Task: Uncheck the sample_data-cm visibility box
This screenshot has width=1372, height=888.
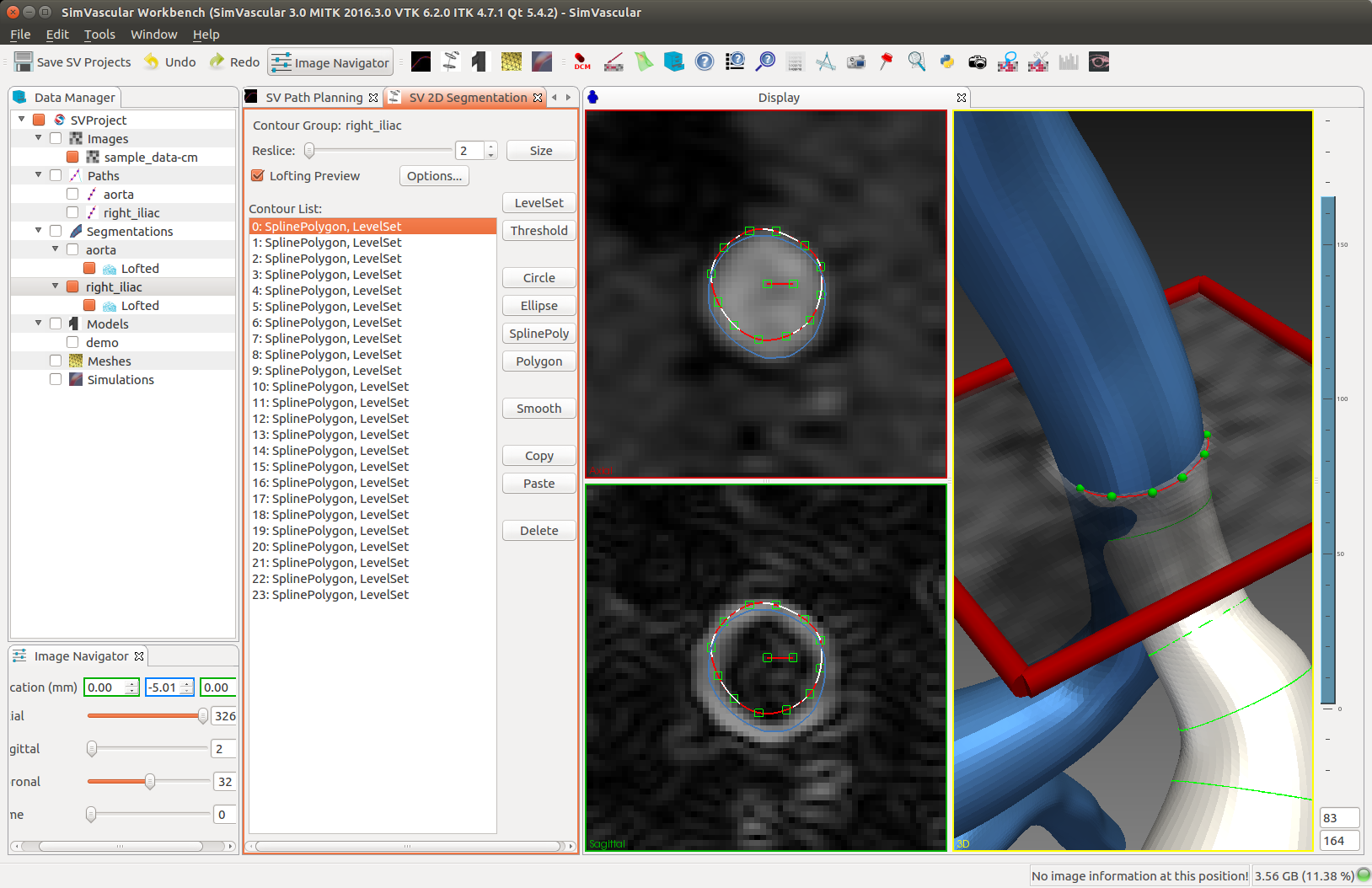Action: click(x=72, y=157)
